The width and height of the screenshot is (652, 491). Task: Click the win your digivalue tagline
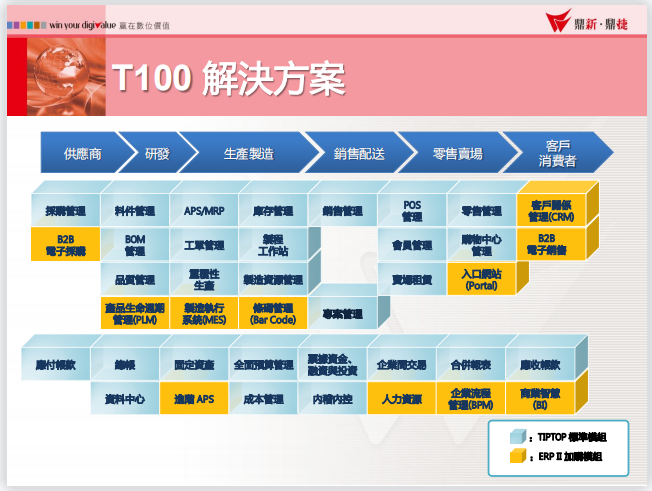click(x=82, y=25)
